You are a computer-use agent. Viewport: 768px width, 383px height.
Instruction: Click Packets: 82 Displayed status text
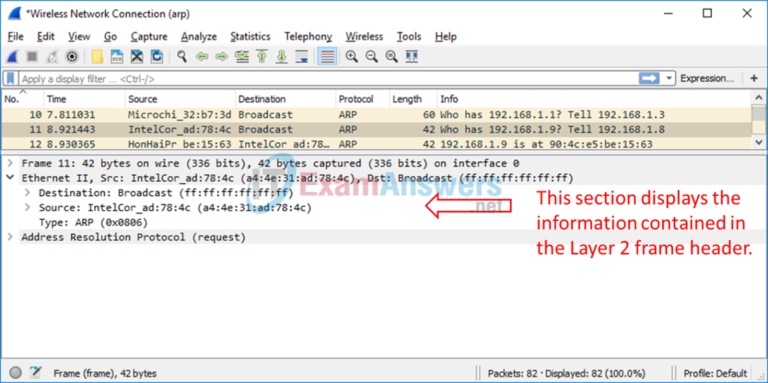[x=566, y=373]
